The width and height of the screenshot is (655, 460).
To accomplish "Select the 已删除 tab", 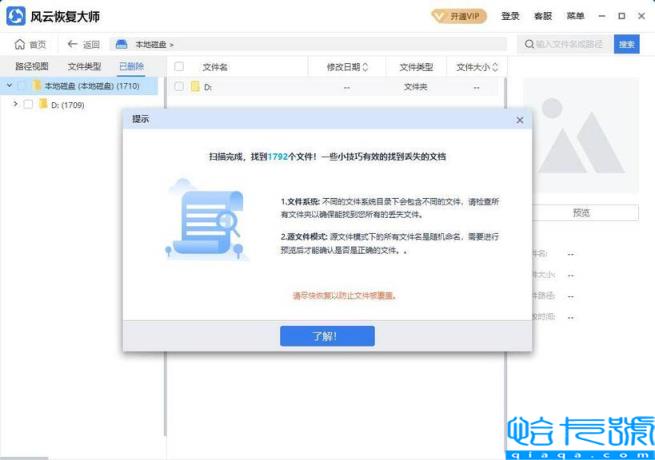I will 132,66.
